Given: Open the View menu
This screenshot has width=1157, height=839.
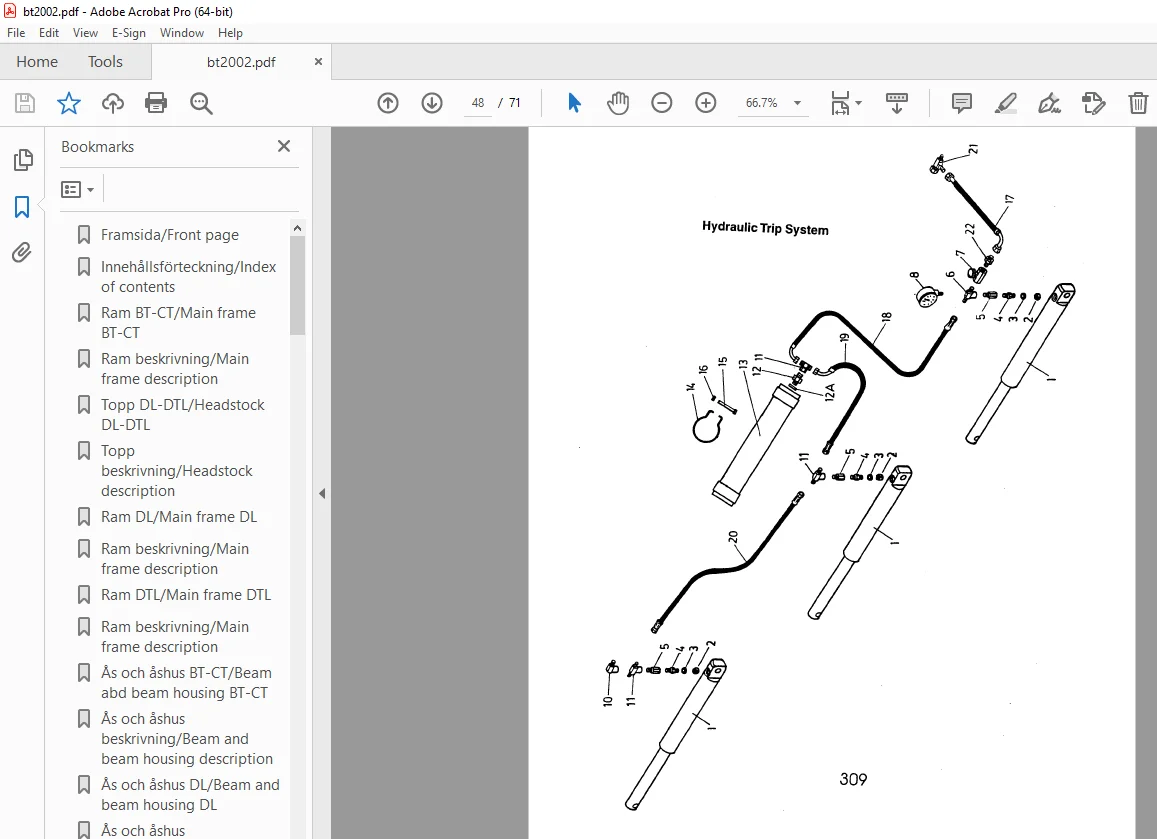Looking at the screenshot, I should click(x=85, y=33).
